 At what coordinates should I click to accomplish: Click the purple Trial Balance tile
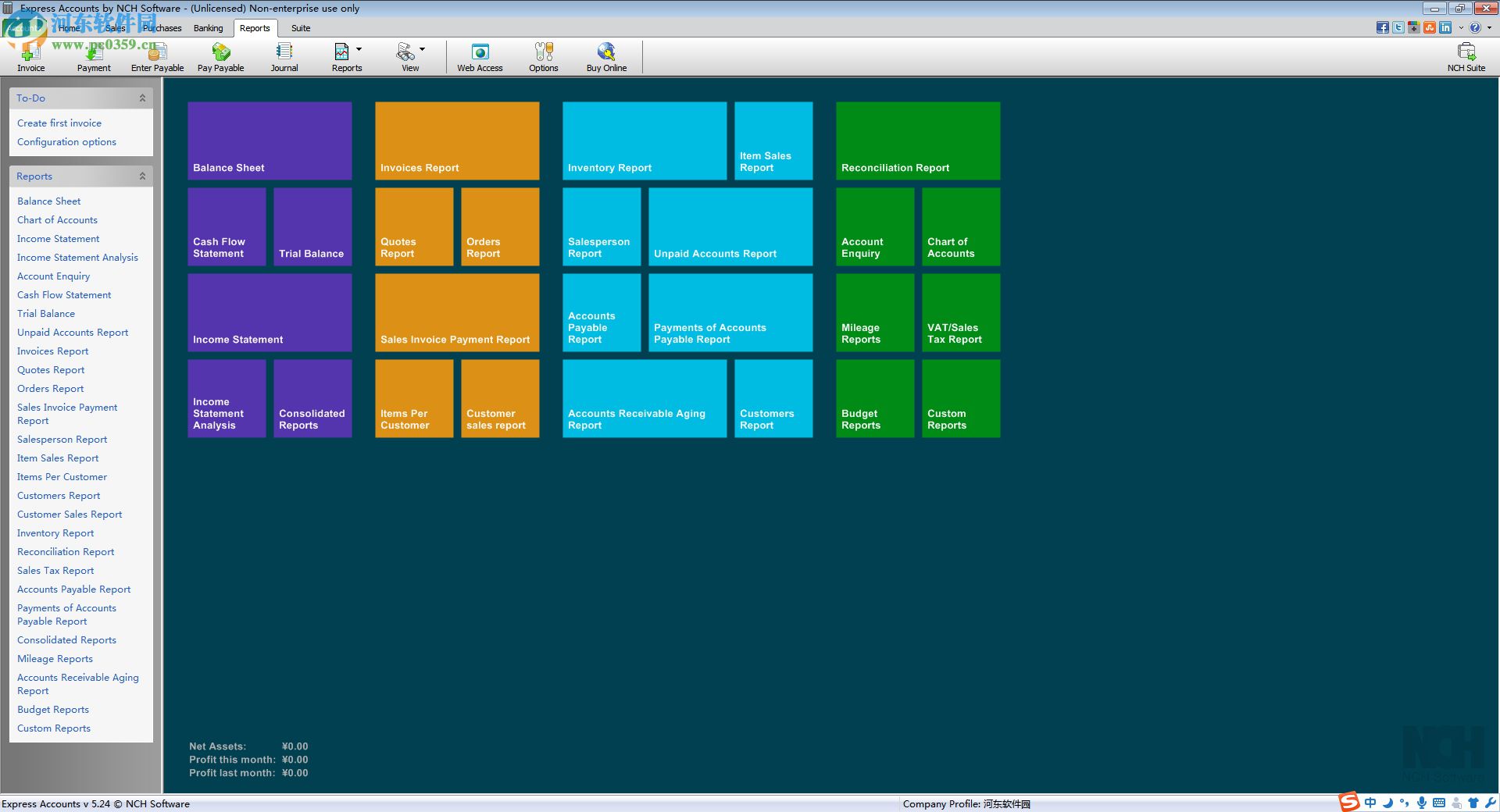(312, 226)
